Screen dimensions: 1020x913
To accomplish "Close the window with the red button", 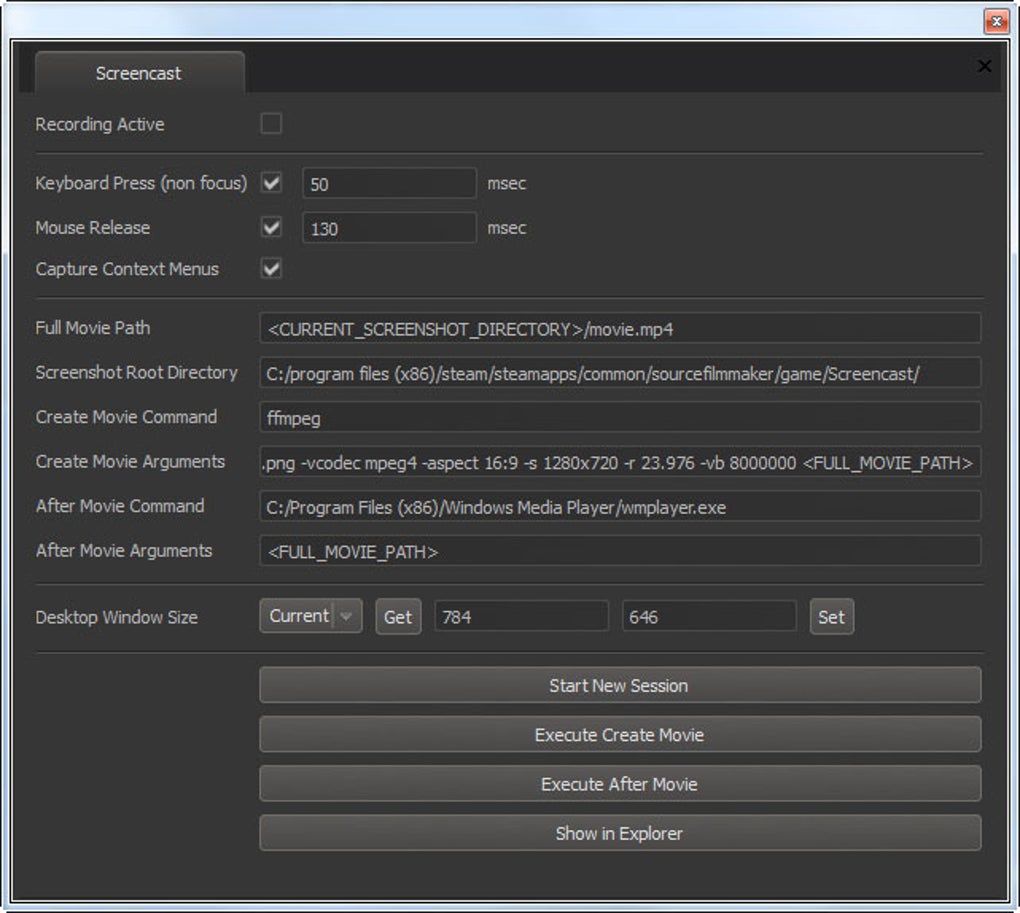I will click(x=996, y=21).
